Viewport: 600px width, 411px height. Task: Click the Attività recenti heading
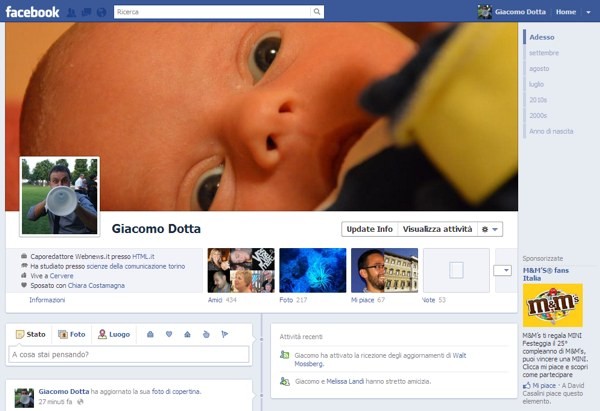tap(301, 337)
